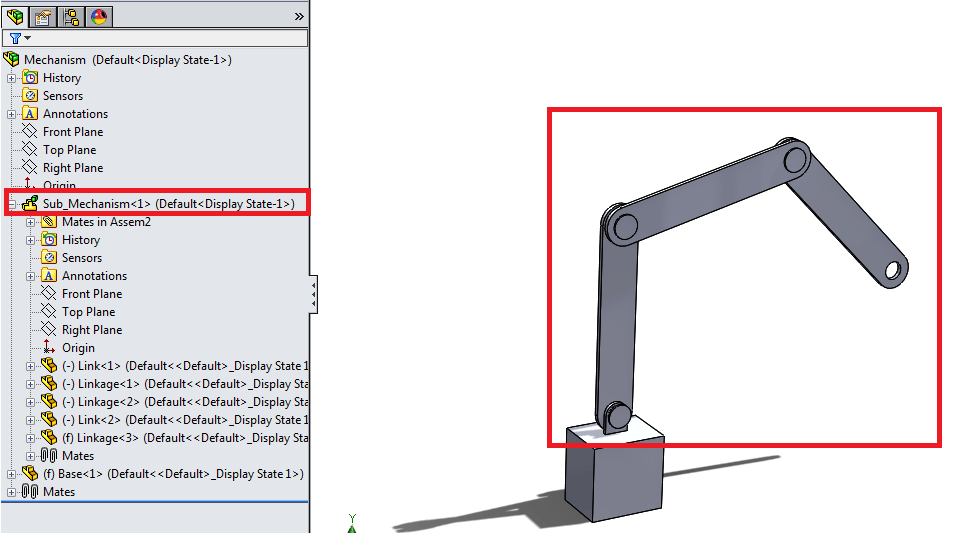Expand the (f) Base<1> part
This screenshot has width=959, height=533.
11,474
